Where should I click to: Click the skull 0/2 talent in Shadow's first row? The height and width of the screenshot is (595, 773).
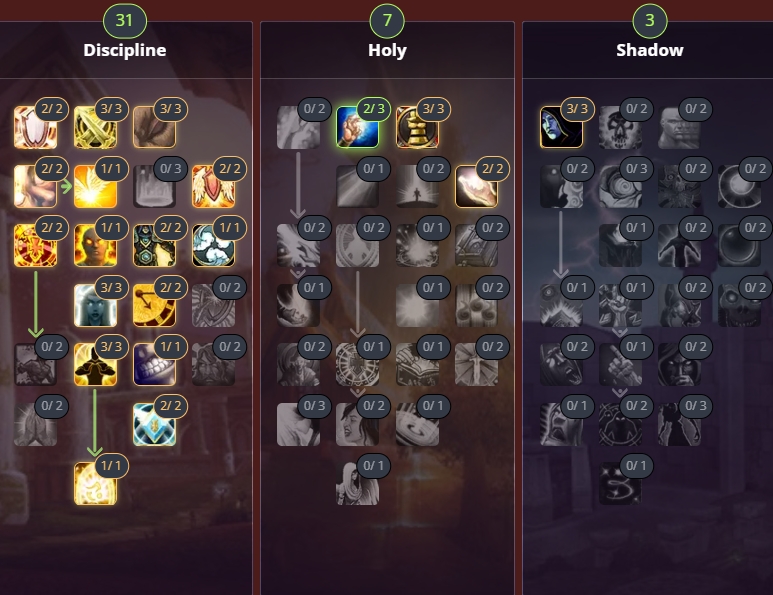click(x=620, y=127)
